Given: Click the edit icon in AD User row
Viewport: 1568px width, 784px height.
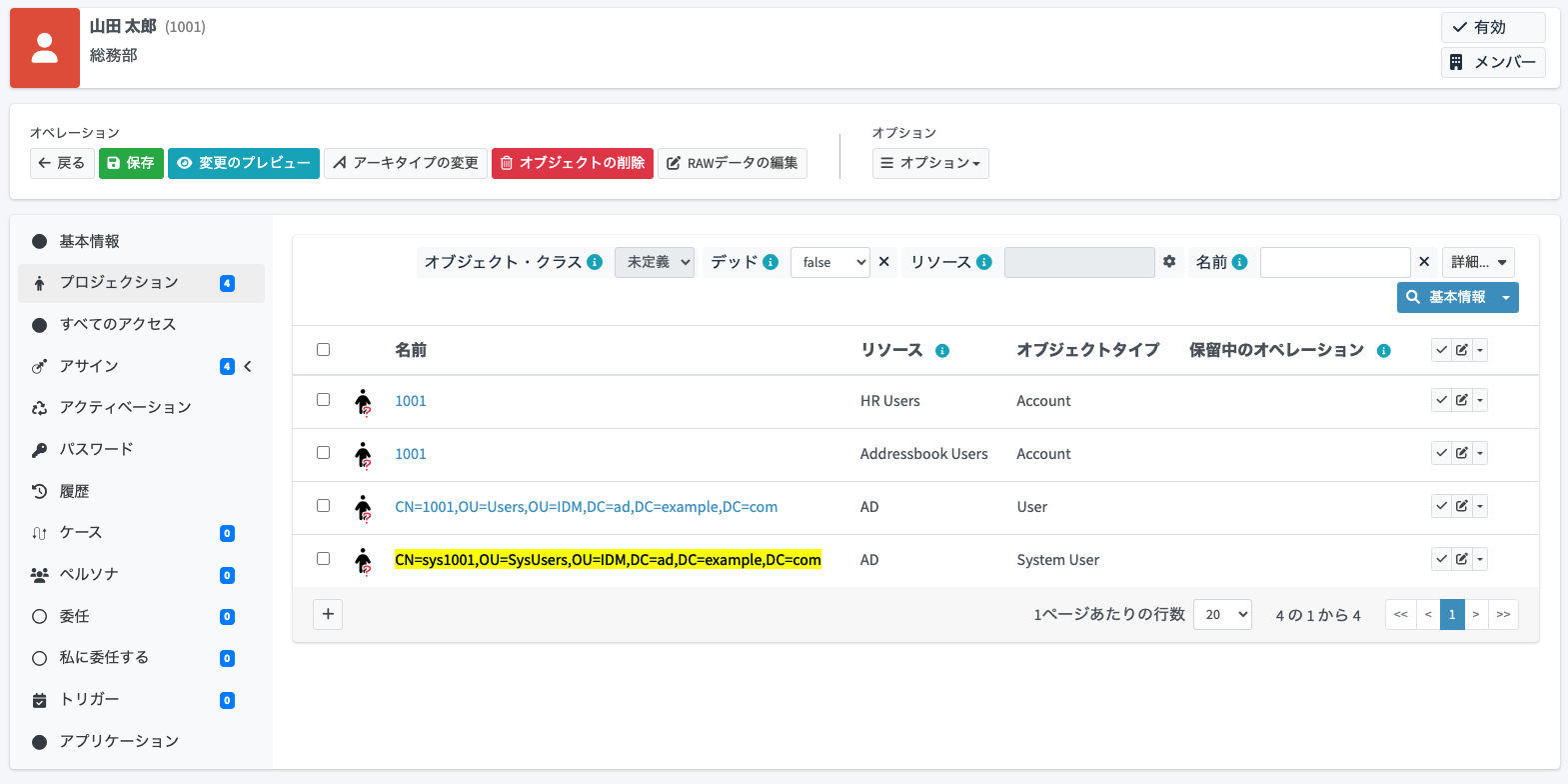Looking at the screenshot, I should point(1461,506).
